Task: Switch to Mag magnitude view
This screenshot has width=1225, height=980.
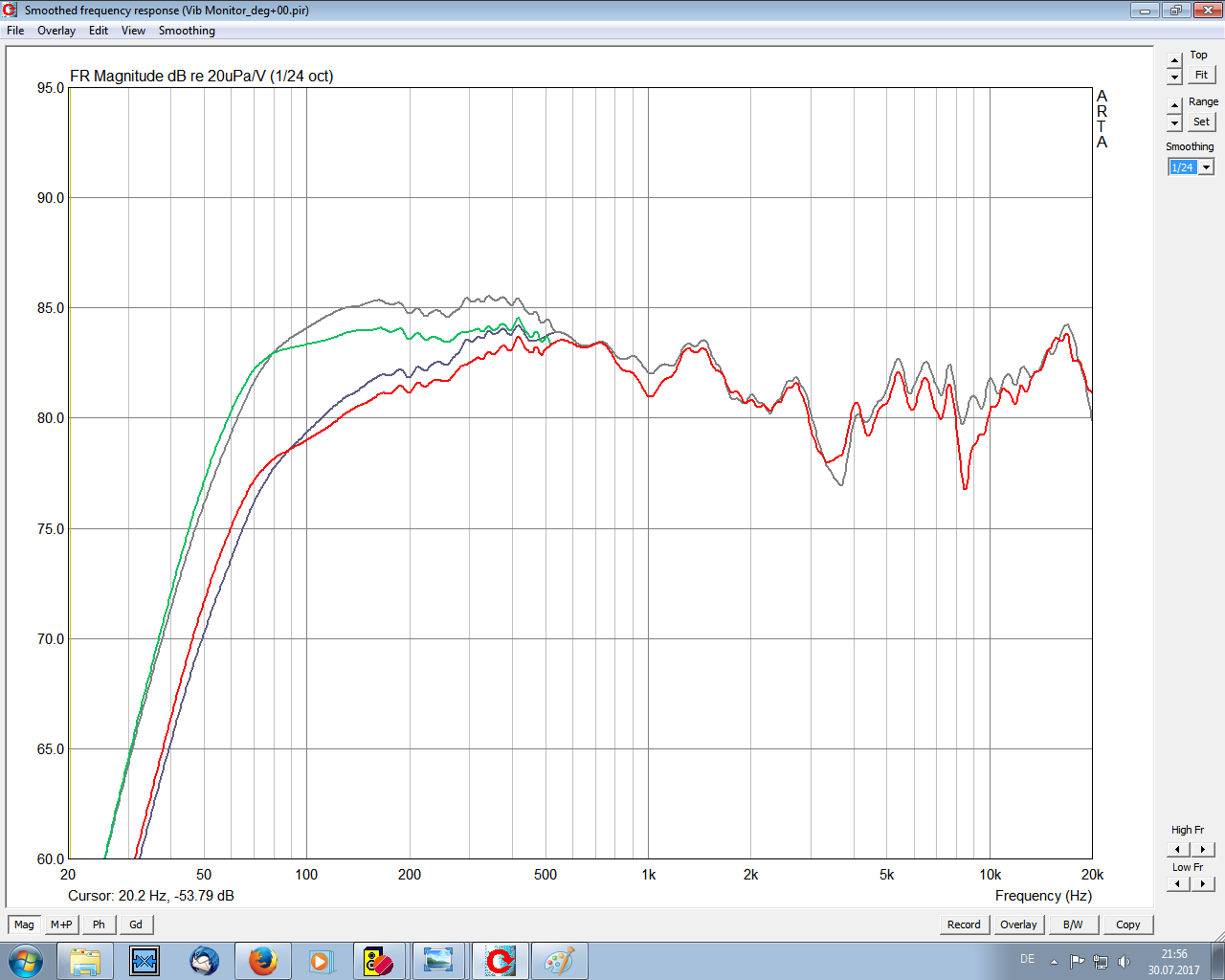Action: 24,924
